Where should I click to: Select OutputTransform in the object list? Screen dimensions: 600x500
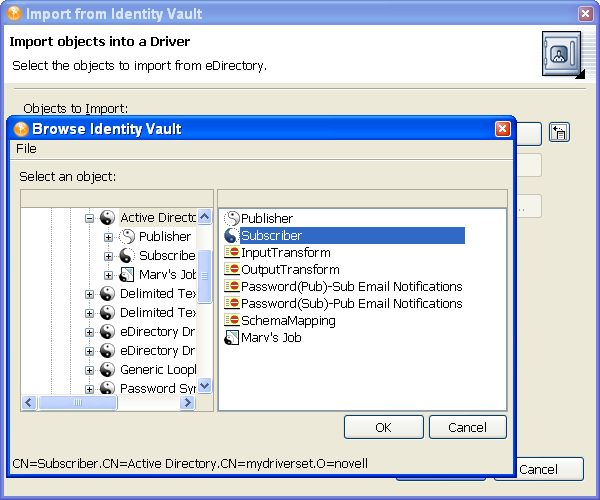(290, 269)
